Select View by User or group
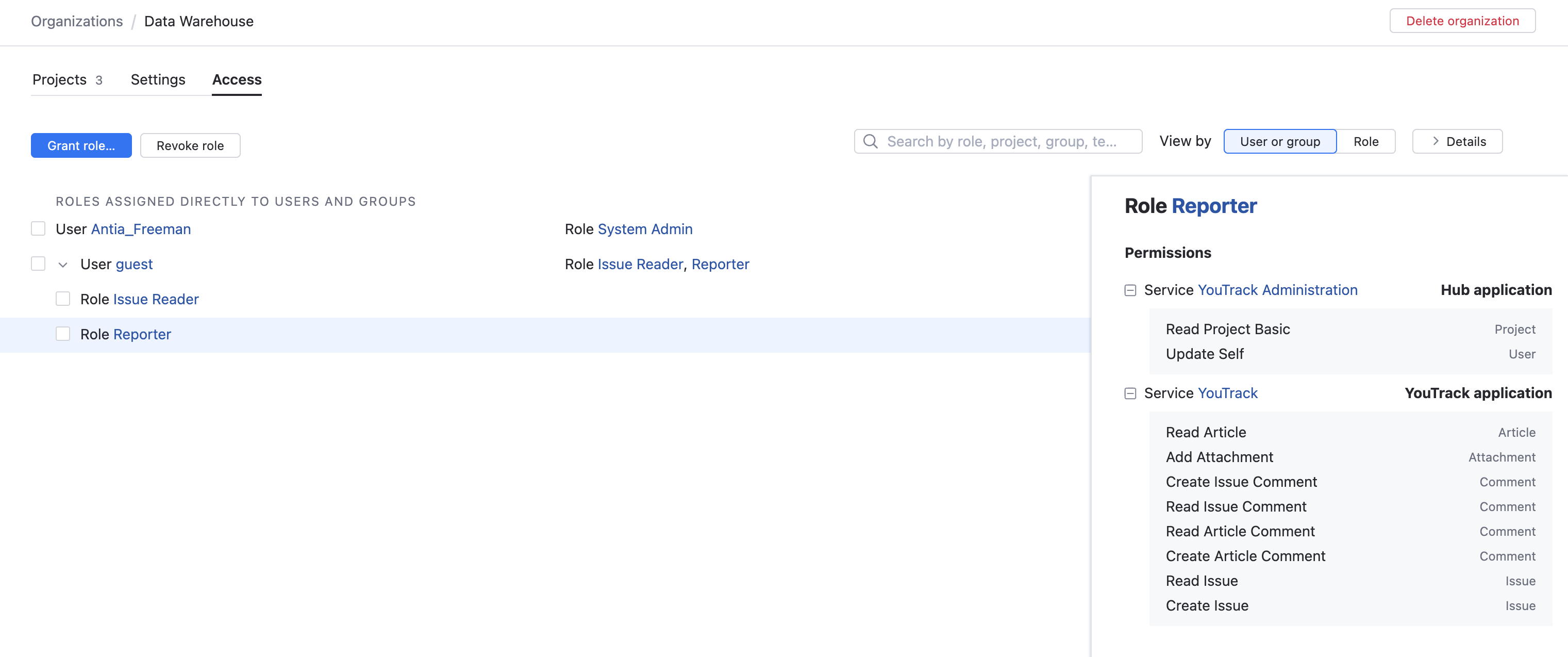Viewport: 1568px width, 657px height. (1279, 141)
